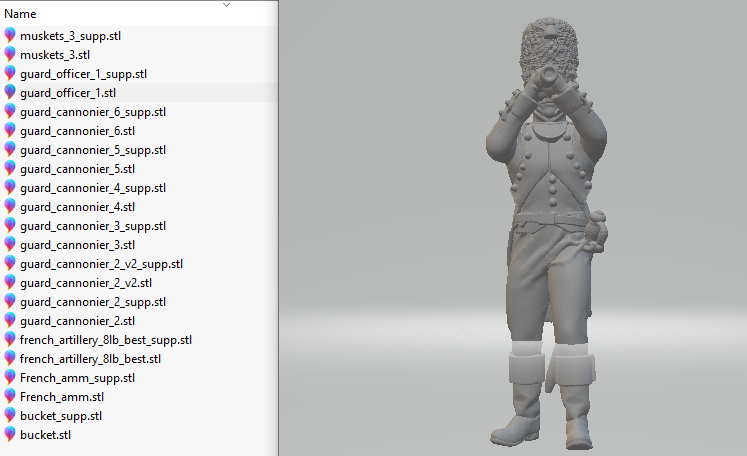
Task: Click file name guard_officer_1_supp.stl
Action: point(83,74)
